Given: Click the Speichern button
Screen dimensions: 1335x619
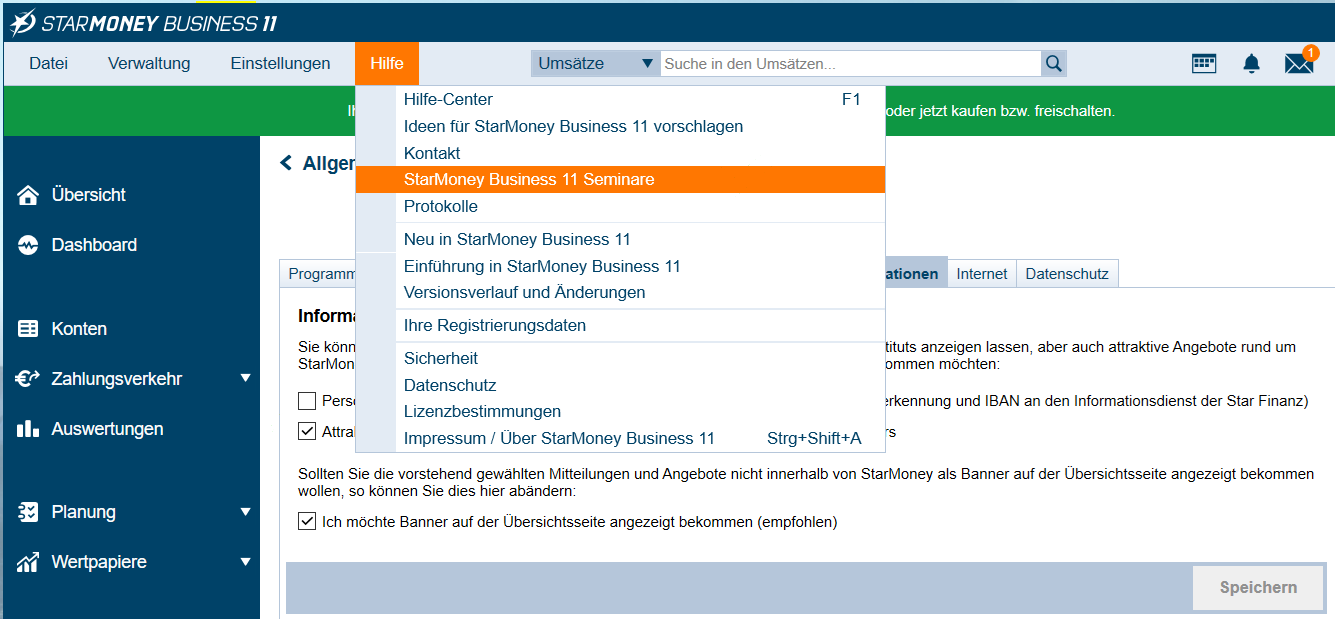Looking at the screenshot, I should 1257,587.
